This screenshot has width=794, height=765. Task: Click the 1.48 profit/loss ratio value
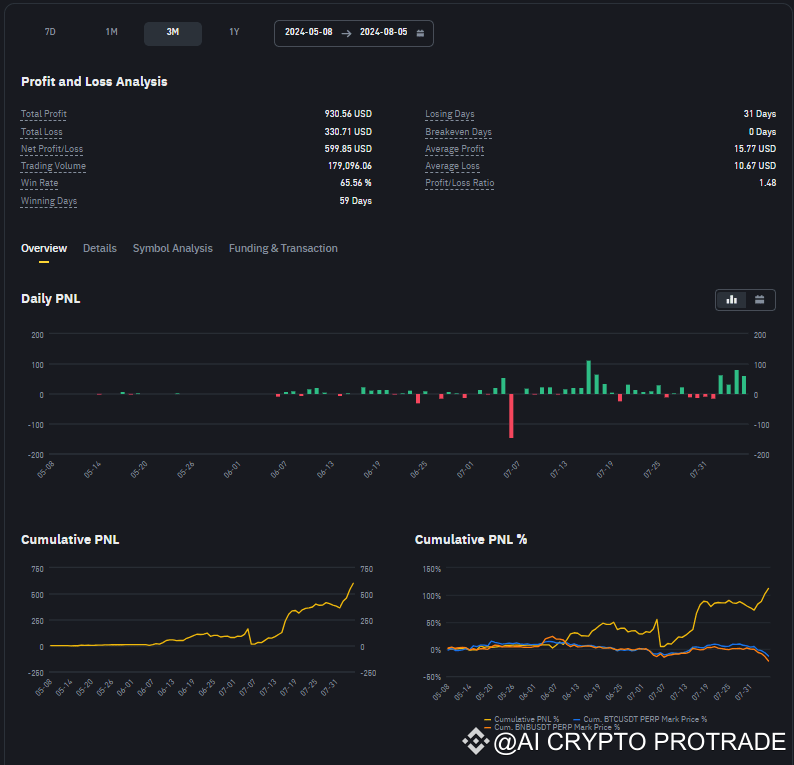pyautogui.click(x=767, y=183)
